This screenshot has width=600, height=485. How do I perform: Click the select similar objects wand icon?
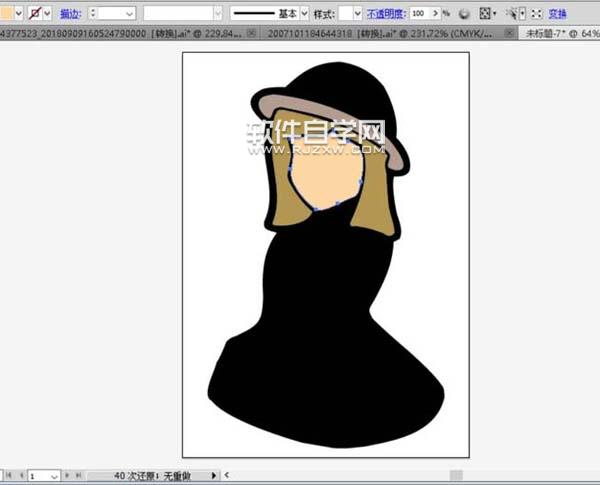click(x=511, y=14)
